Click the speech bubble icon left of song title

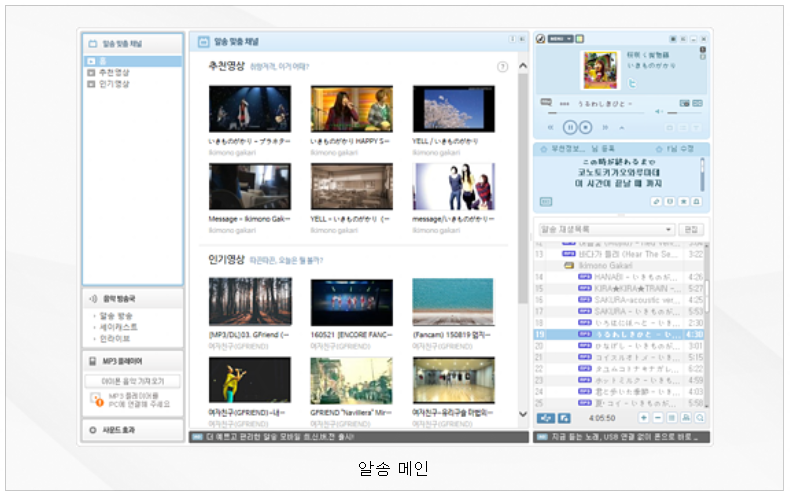tap(546, 103)
